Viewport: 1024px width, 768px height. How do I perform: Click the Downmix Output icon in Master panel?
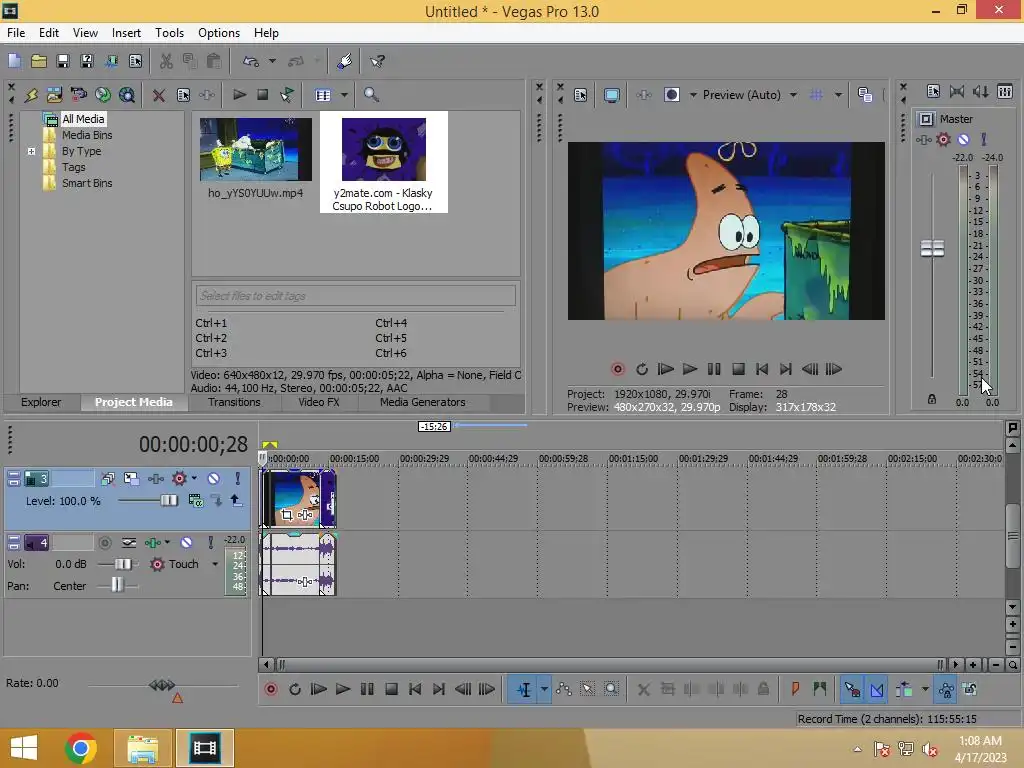(957, 91)
